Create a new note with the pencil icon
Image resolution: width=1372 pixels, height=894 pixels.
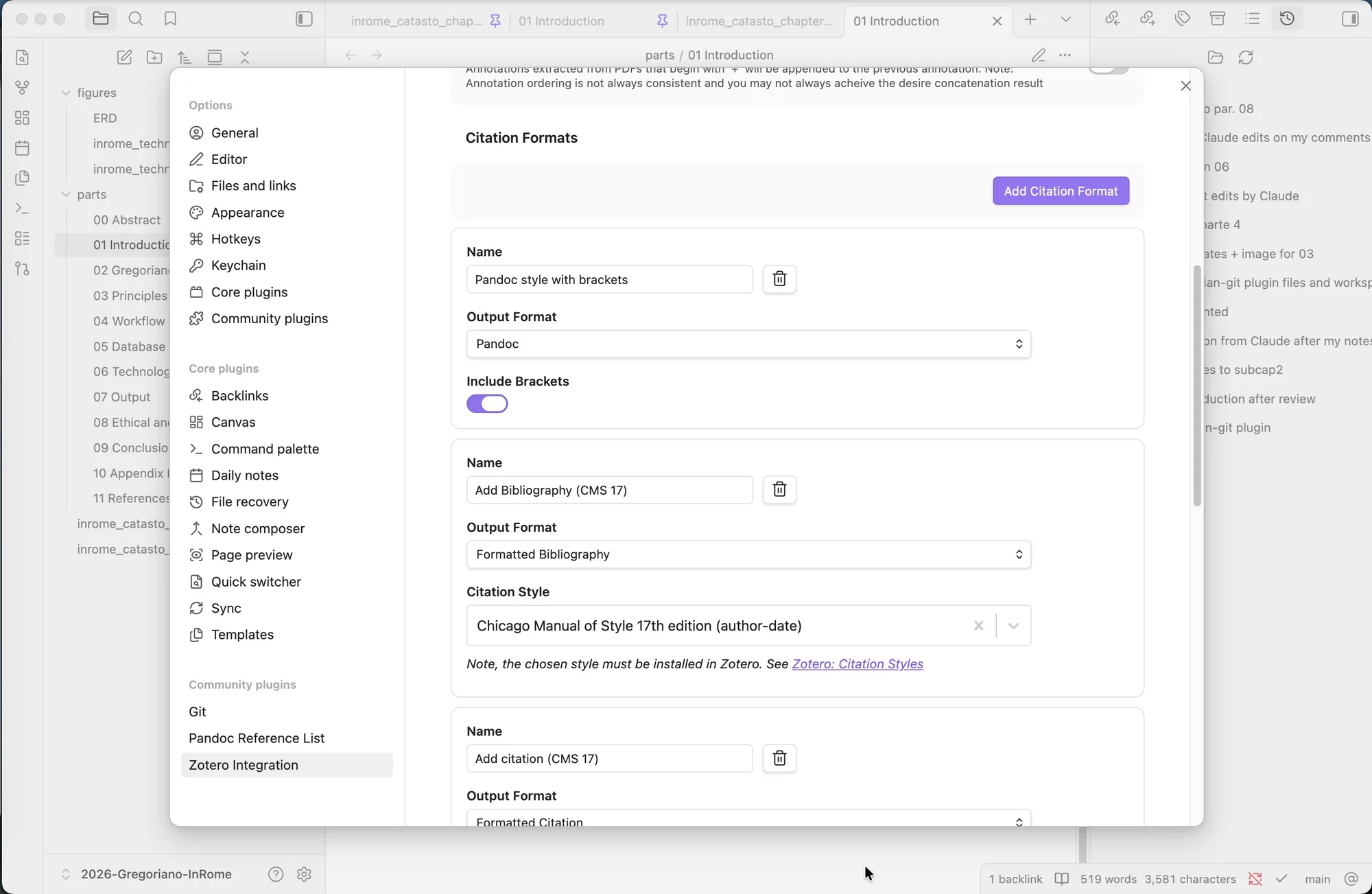124,57
